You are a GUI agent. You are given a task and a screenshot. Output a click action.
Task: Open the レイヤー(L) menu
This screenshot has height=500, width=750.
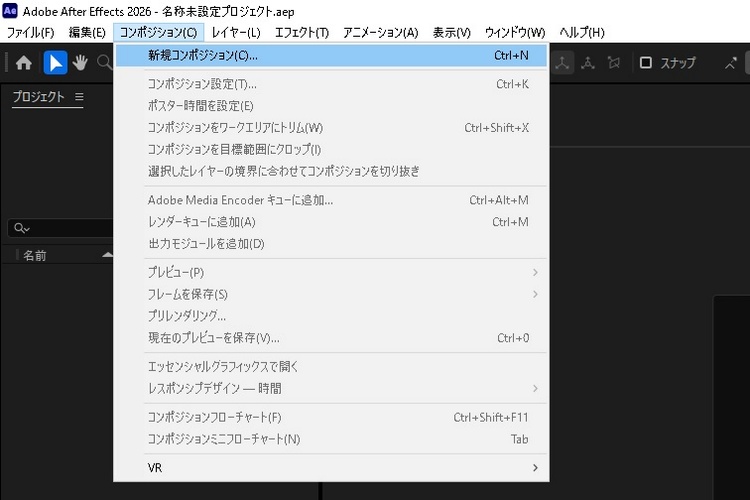point(236,33)
